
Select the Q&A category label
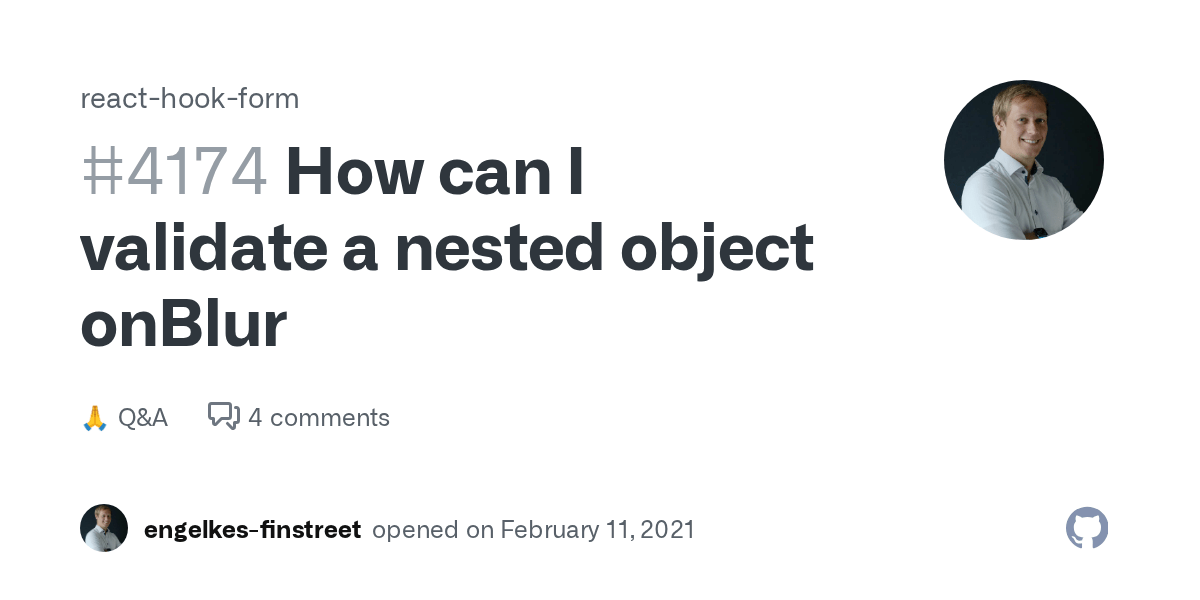click(x=143, y=417)
